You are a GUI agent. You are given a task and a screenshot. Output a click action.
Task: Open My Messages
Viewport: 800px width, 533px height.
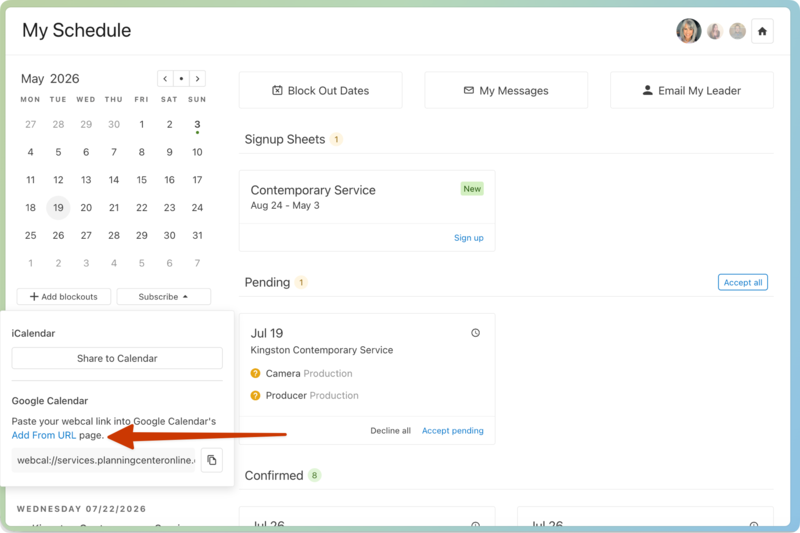click(506, 90)
